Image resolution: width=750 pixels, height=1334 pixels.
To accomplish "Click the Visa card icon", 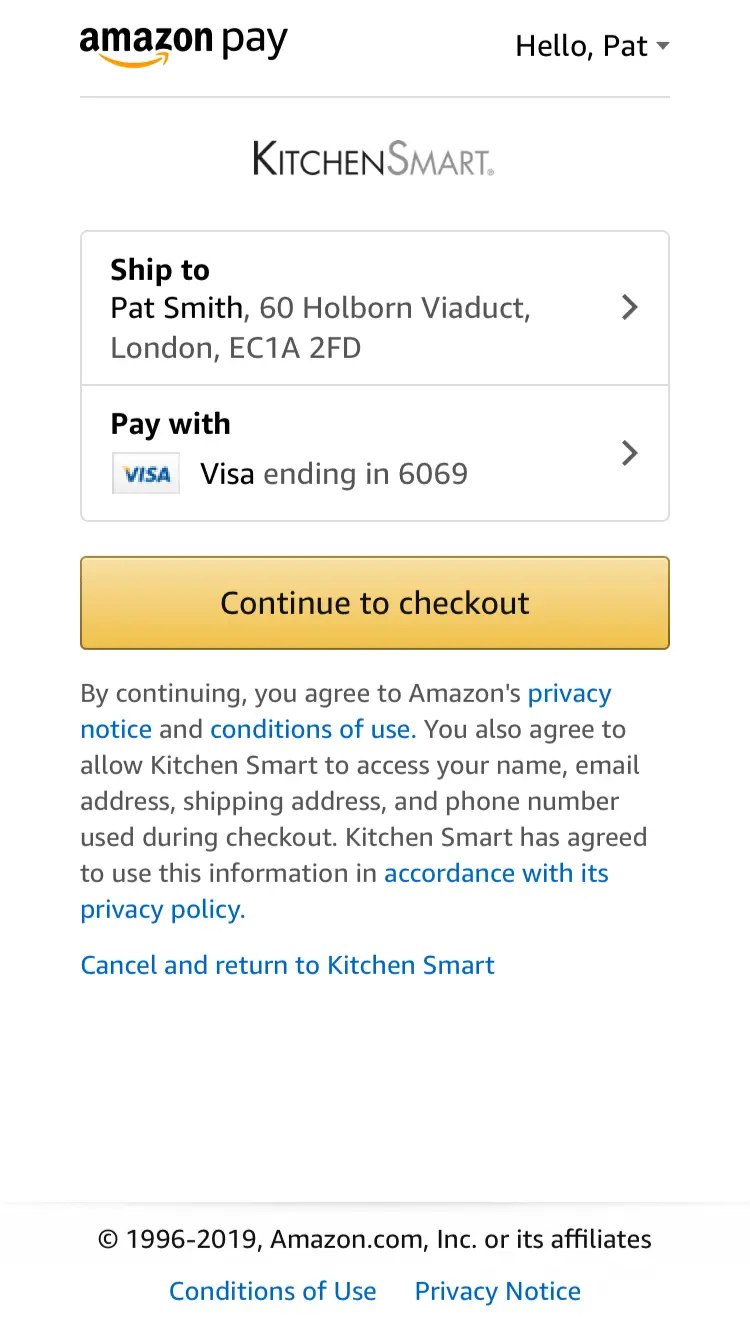I will pyautogui.click(x=146, y=474).
